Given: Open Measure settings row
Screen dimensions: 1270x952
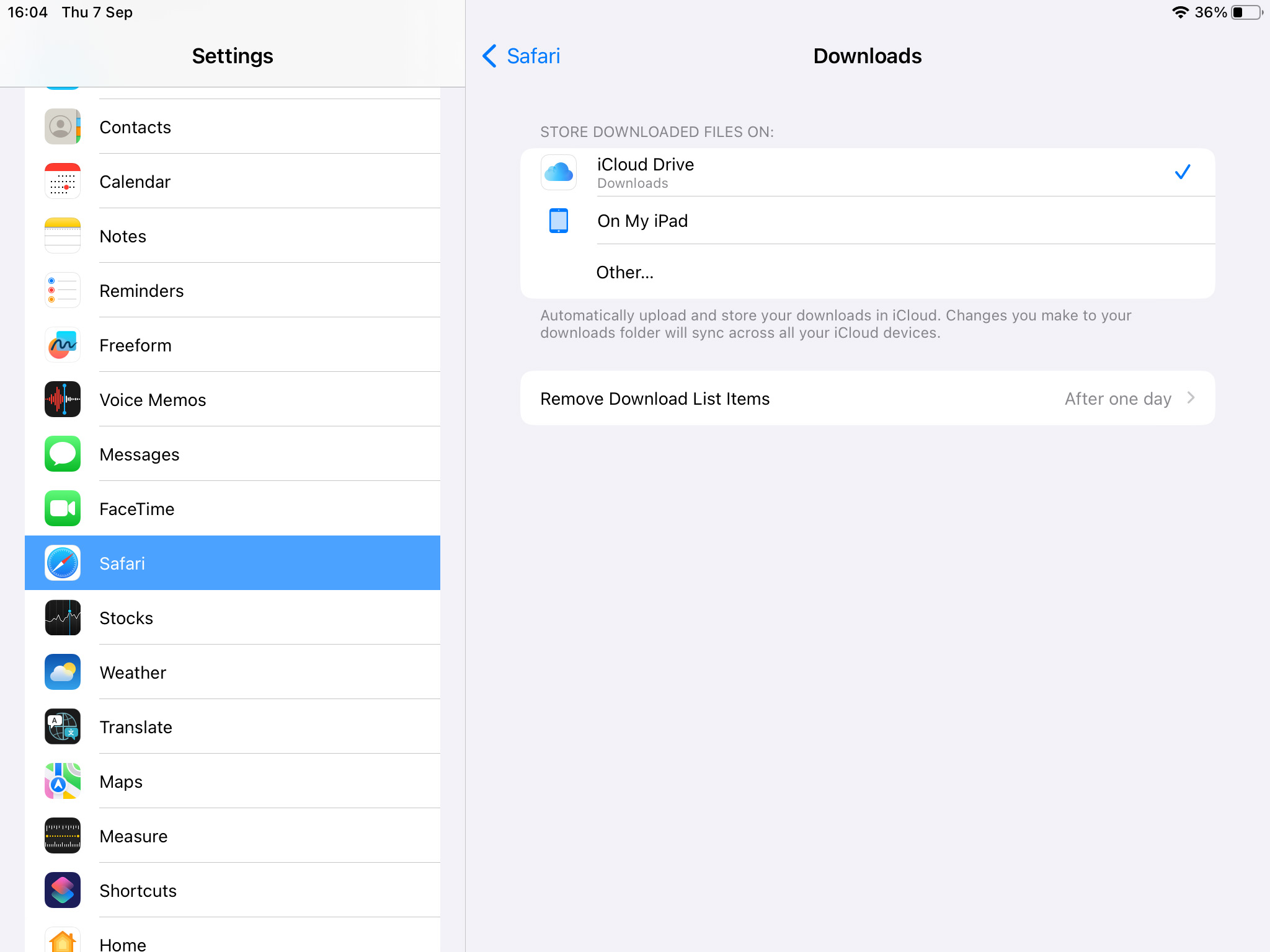Looking at the screenshot, I should click(x=233, y=835).
